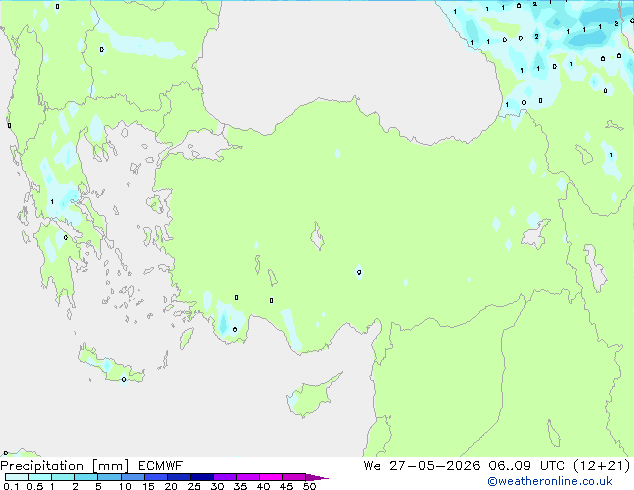Viewport: 634px width, 490px height.
Task: Click the 'We 27-05-2026' date text
Action: (422, 466)
